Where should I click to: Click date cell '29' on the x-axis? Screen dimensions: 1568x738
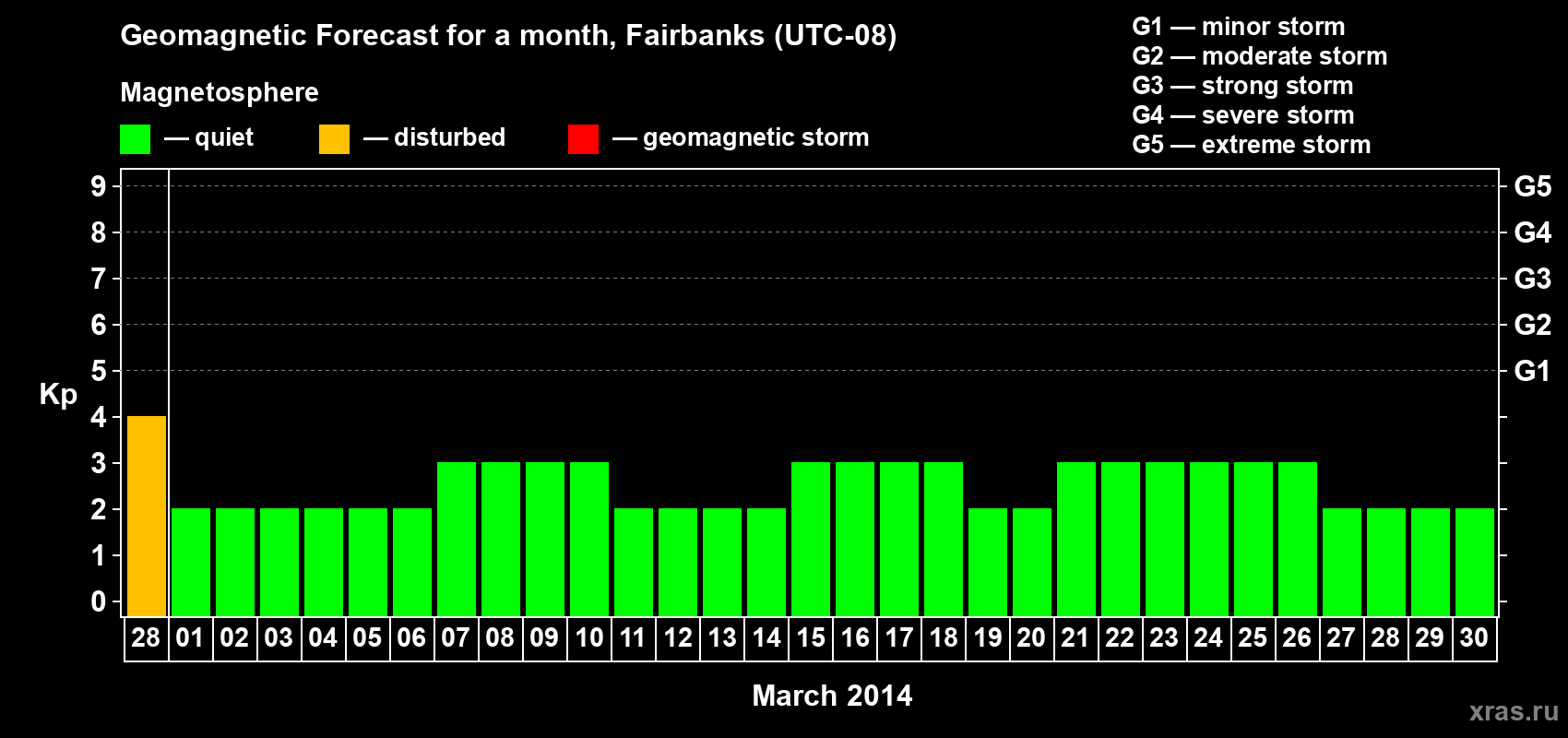(x=1430, y=638)
